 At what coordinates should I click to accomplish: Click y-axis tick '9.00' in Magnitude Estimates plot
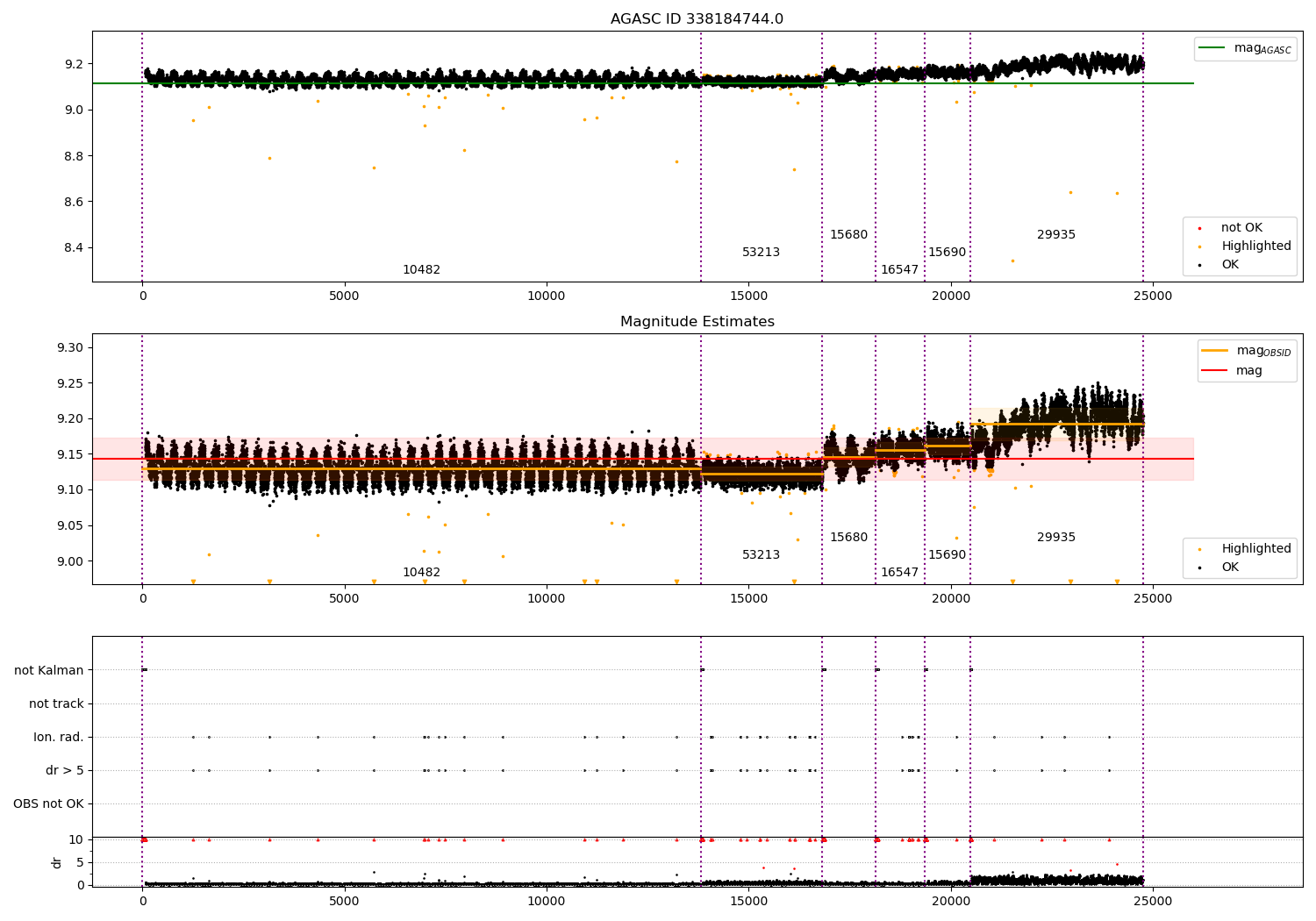point(69,562)
